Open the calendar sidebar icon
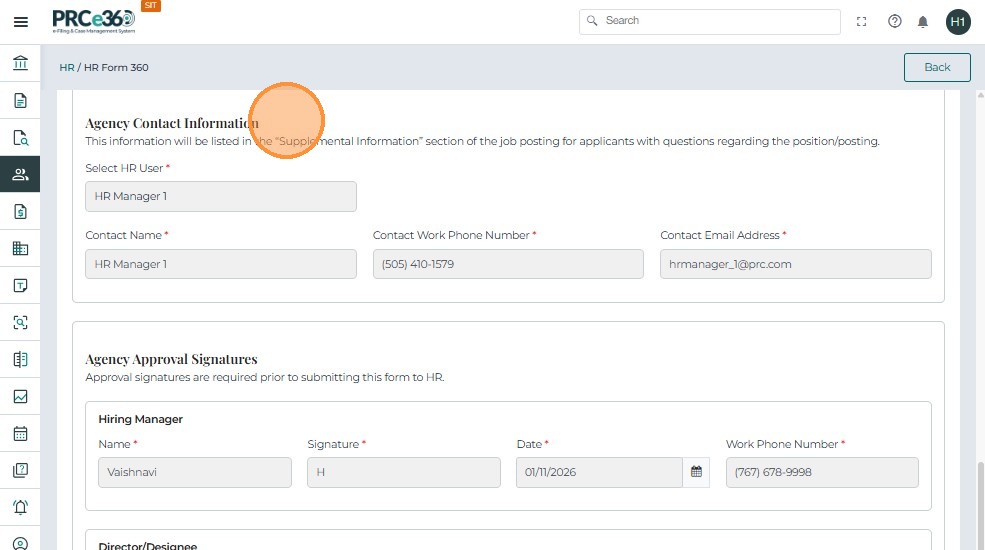This screenshot has width=985, height=550. point(20,433)
